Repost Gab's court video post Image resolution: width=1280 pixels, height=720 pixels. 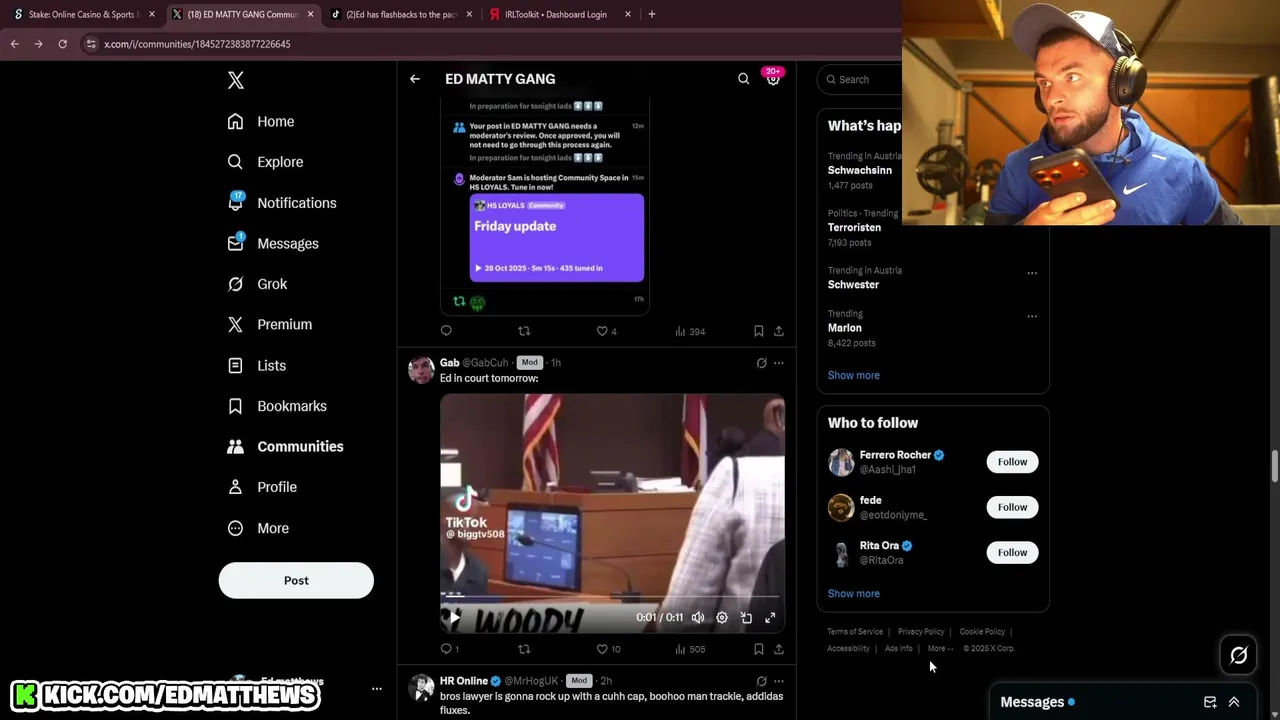[x=524, y=649]
